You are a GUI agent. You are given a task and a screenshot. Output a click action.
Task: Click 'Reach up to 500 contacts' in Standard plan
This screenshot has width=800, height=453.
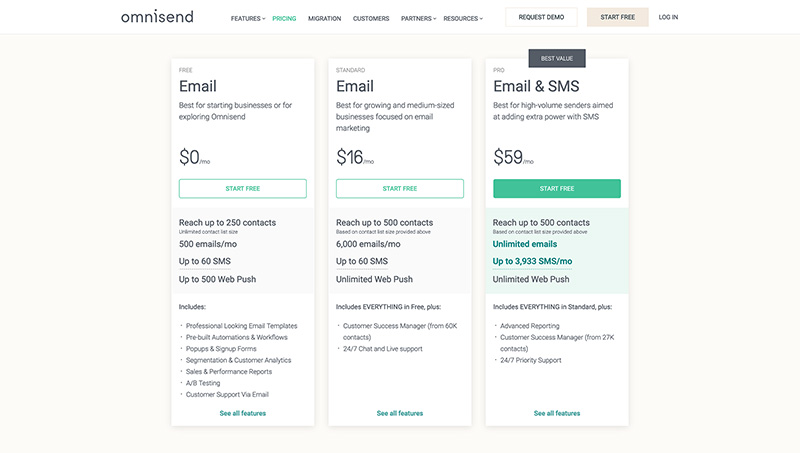384,222
